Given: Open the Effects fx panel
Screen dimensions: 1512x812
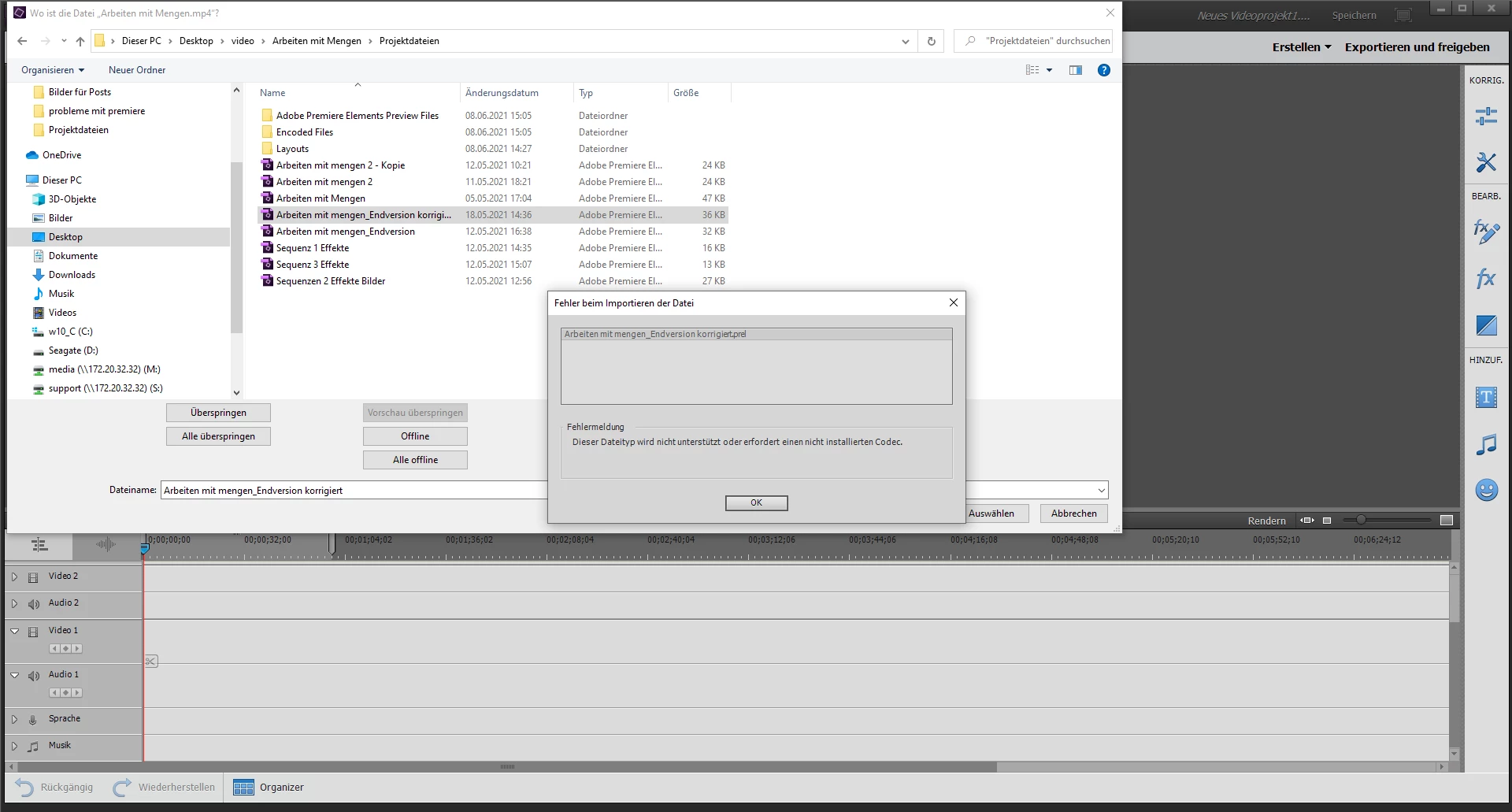Looking at the screenshot, I should click(1486, 278).
